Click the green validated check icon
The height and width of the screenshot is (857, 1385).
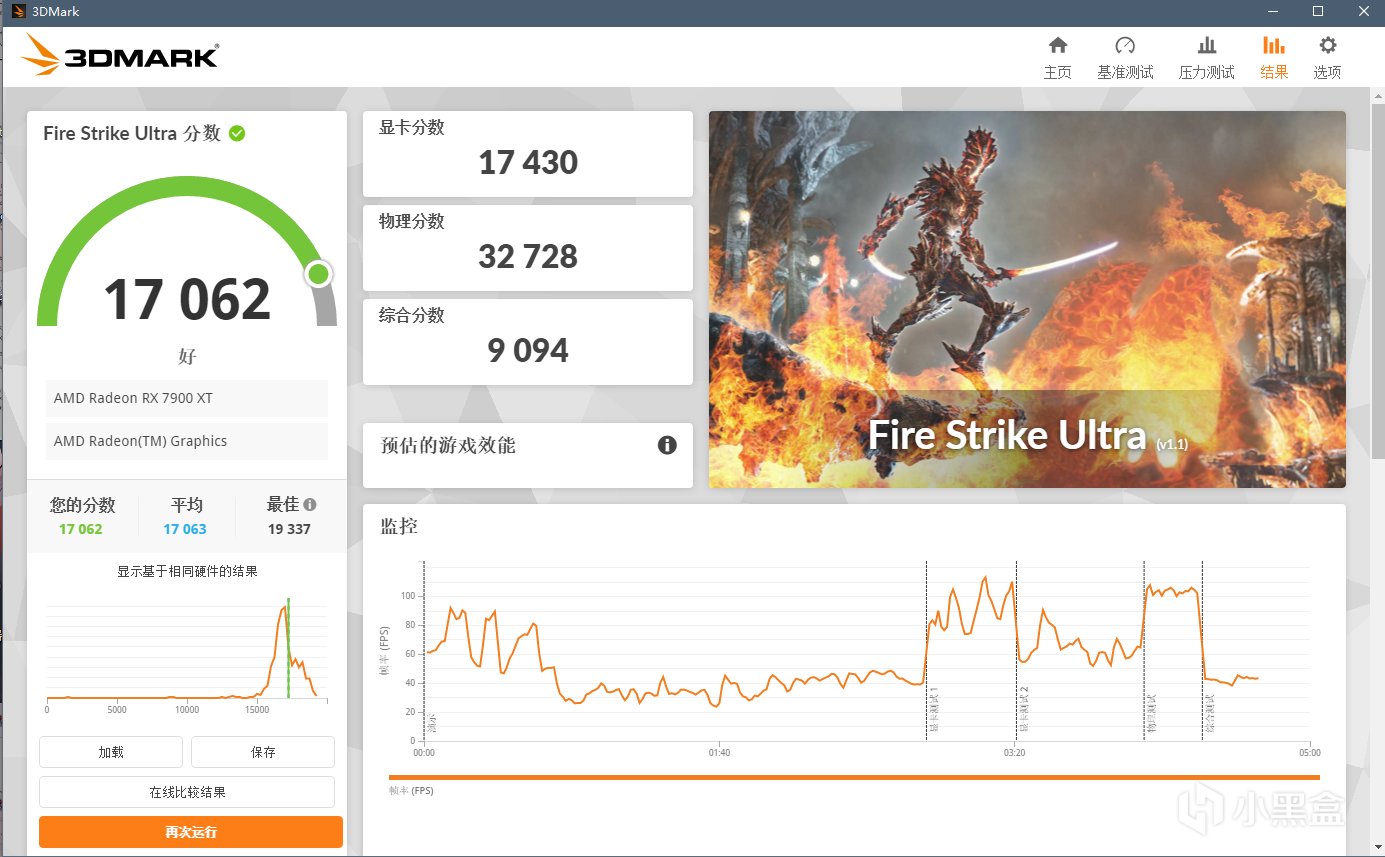point(237,133)
